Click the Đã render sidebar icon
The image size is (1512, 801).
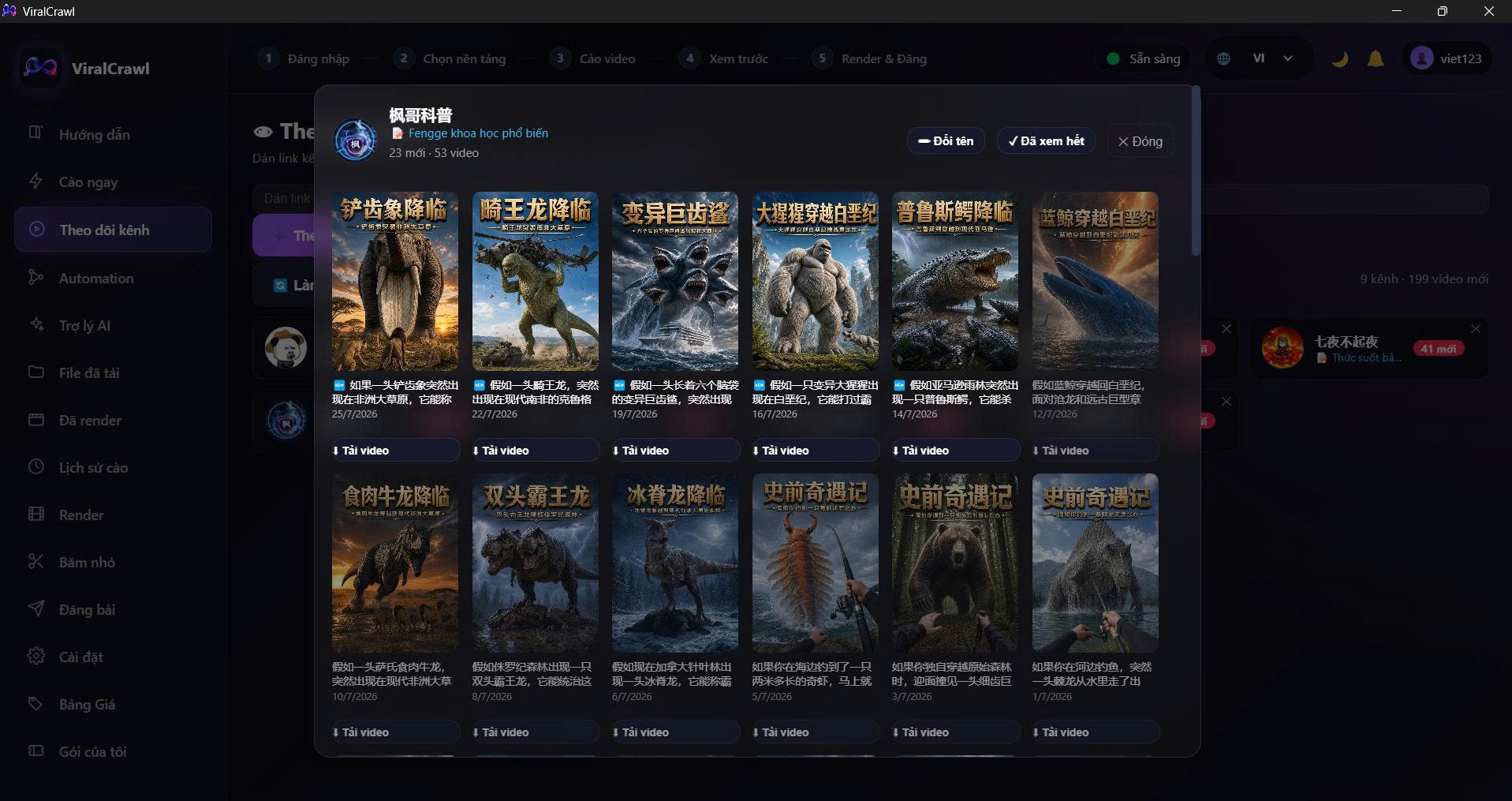[x=36, y=420]
